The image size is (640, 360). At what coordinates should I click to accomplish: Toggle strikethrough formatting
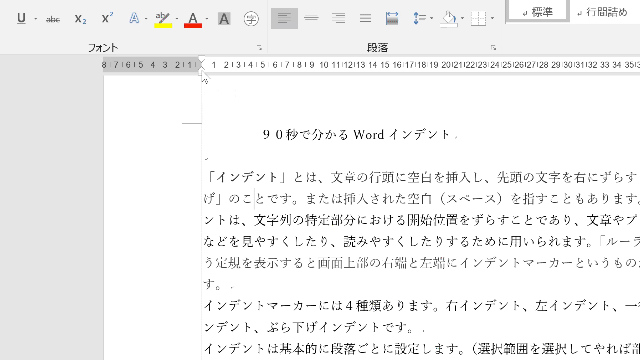(53, 18)
